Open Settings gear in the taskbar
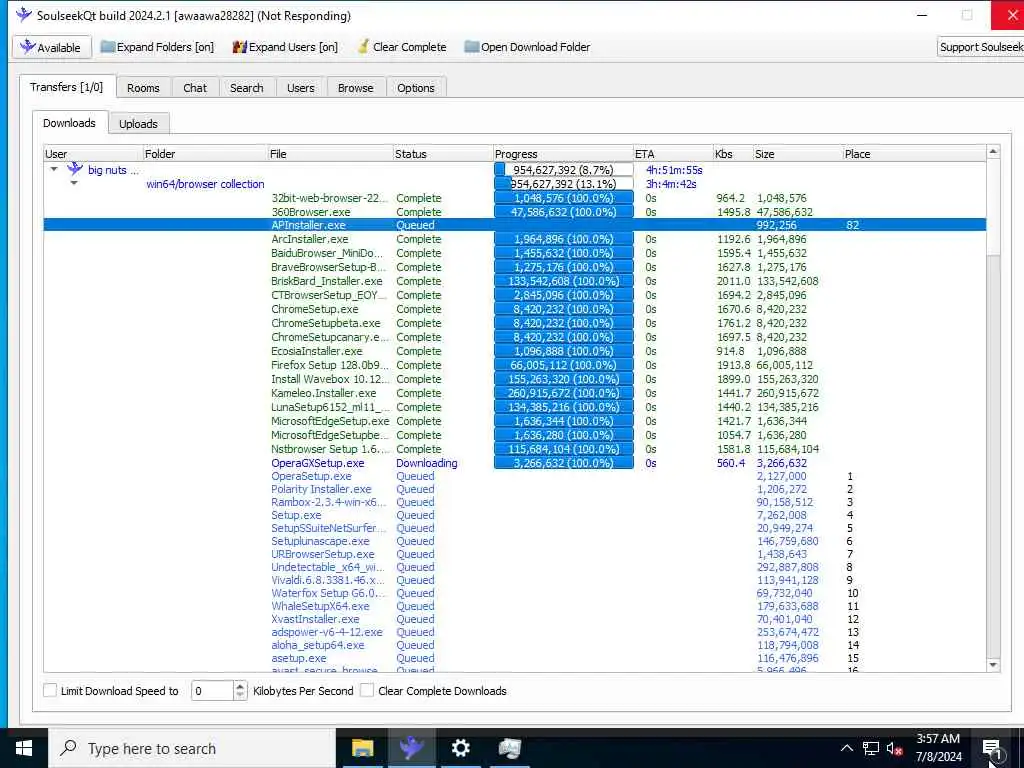This screenshot has height=768, width=1024. [x=460, y=748]
